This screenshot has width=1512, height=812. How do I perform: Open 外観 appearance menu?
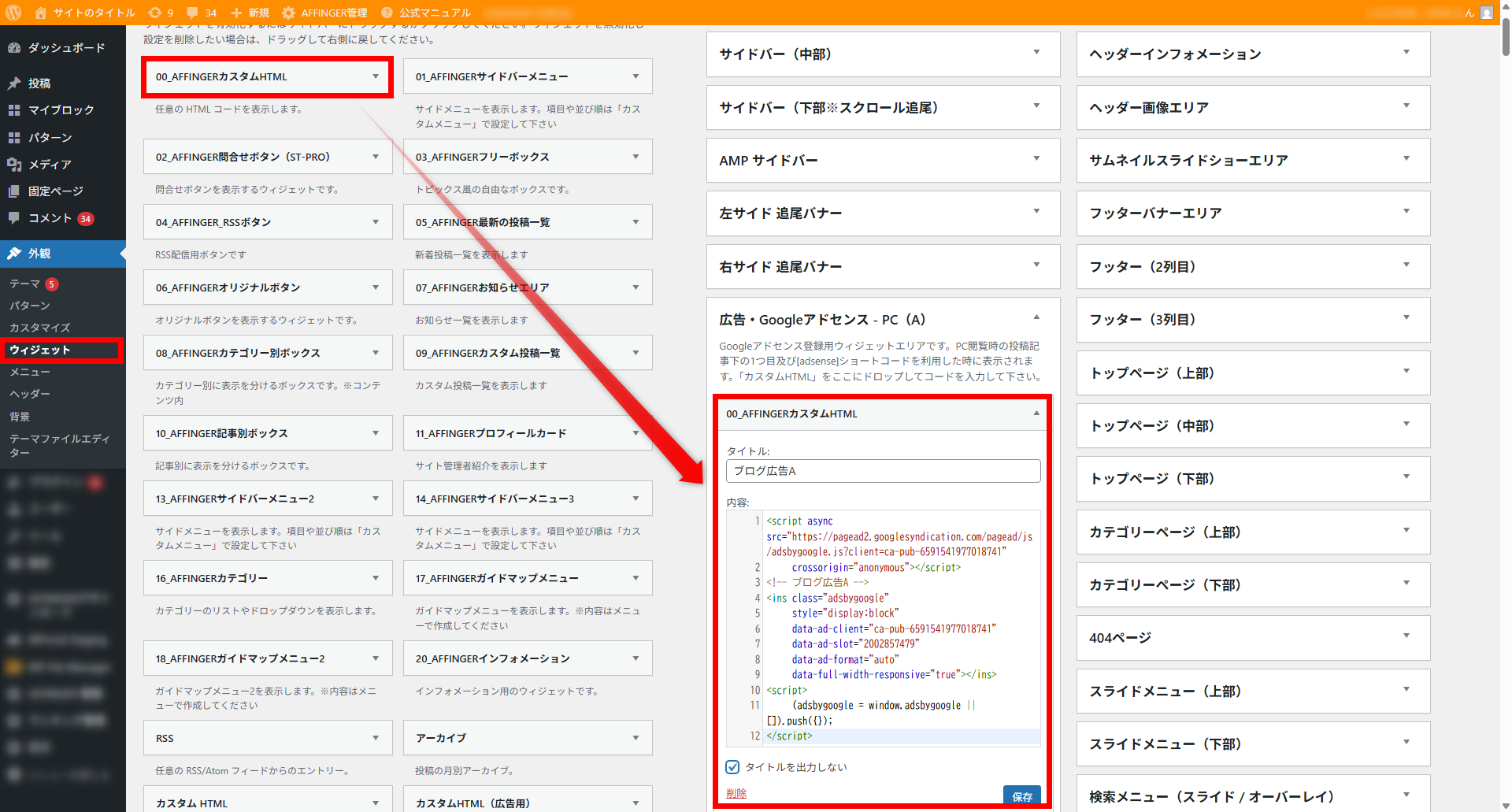tap(63, 254)
